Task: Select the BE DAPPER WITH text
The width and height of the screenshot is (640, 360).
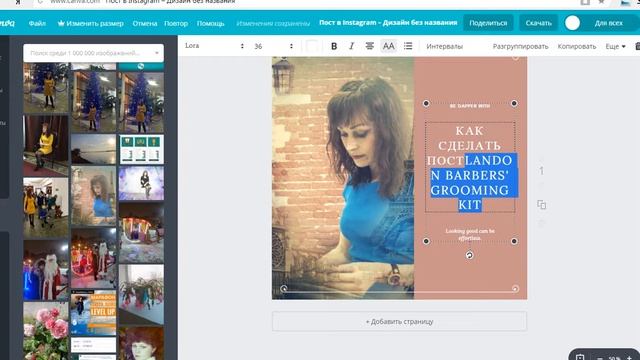Action: (469, 106)
